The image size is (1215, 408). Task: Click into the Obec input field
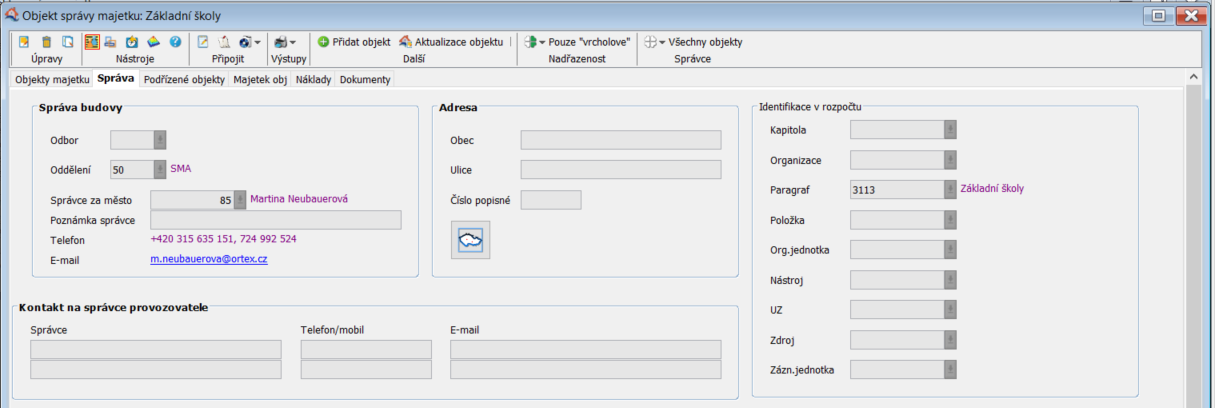(620, 140)
